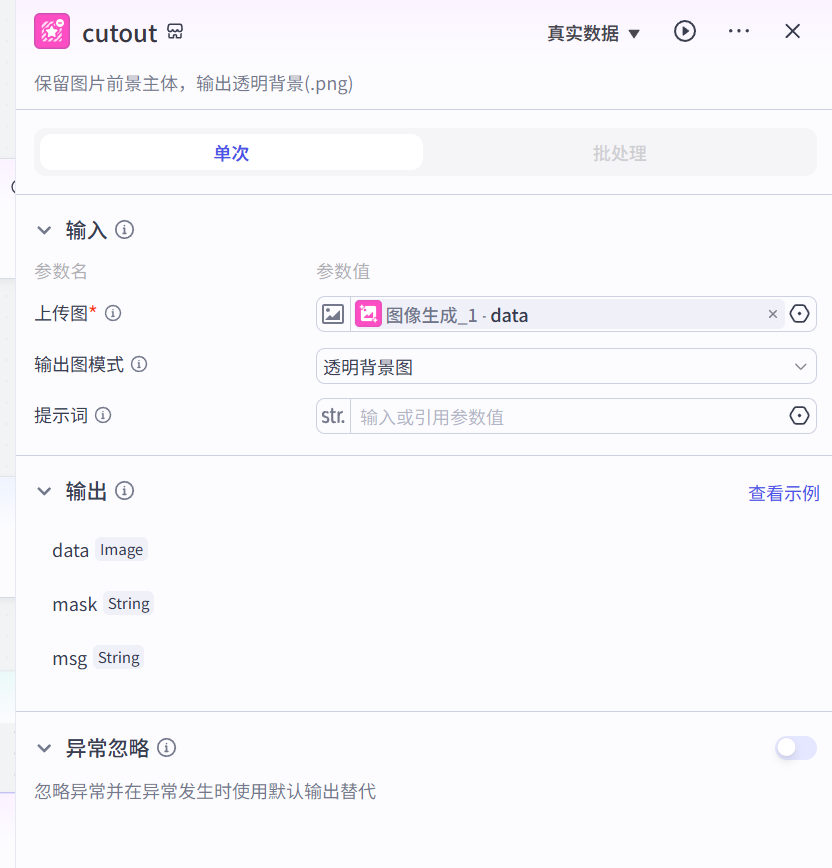Click the image type icon in 上传图 field

[x=333, y=314]
